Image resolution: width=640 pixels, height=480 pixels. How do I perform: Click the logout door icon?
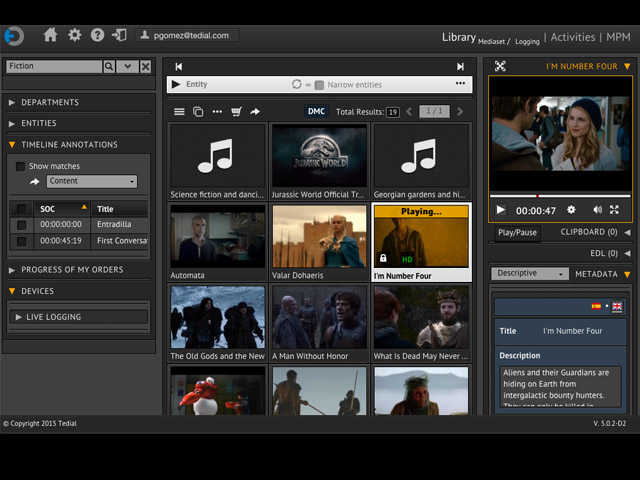point(119,35)
